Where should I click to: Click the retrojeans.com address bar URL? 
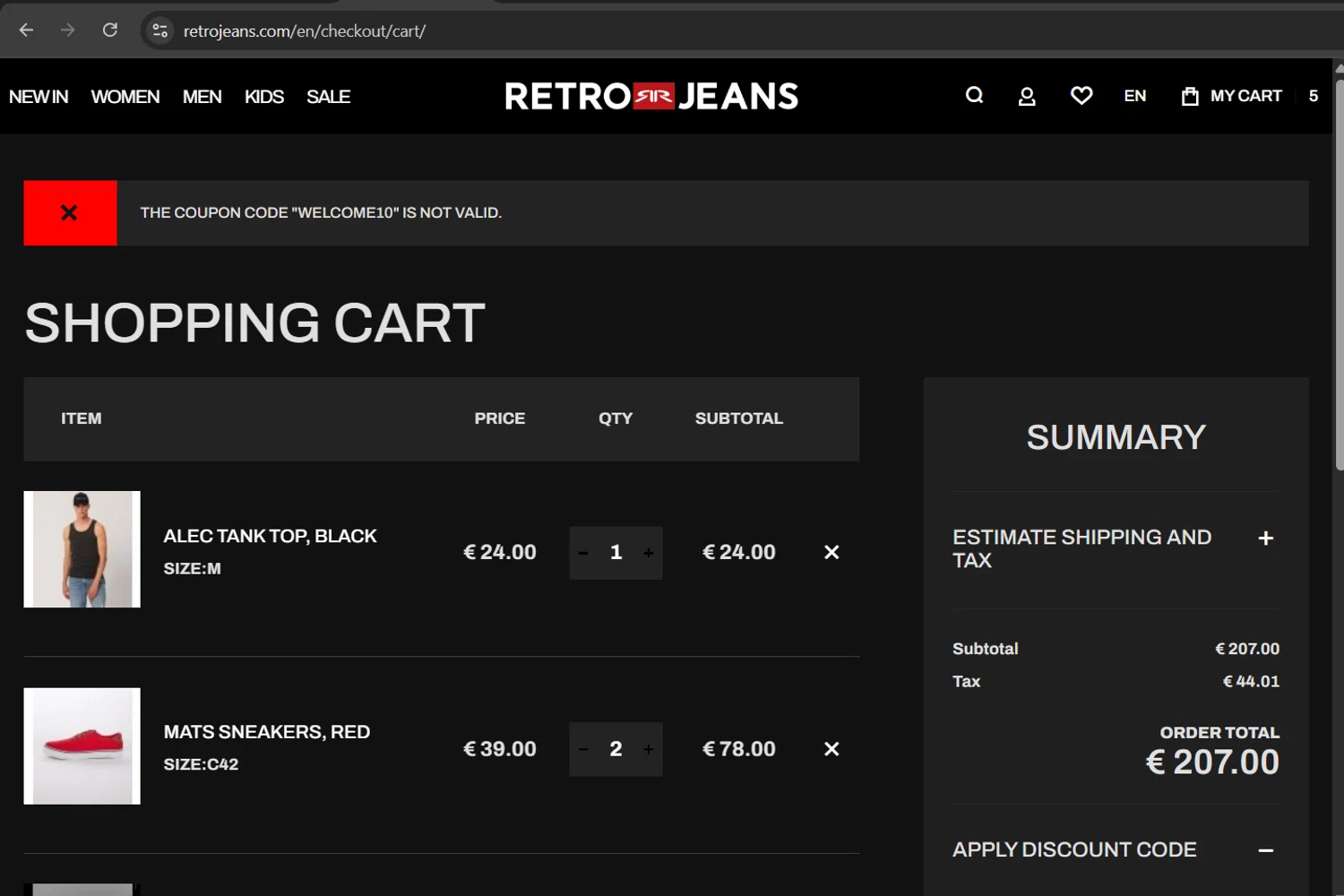(305, 31)
